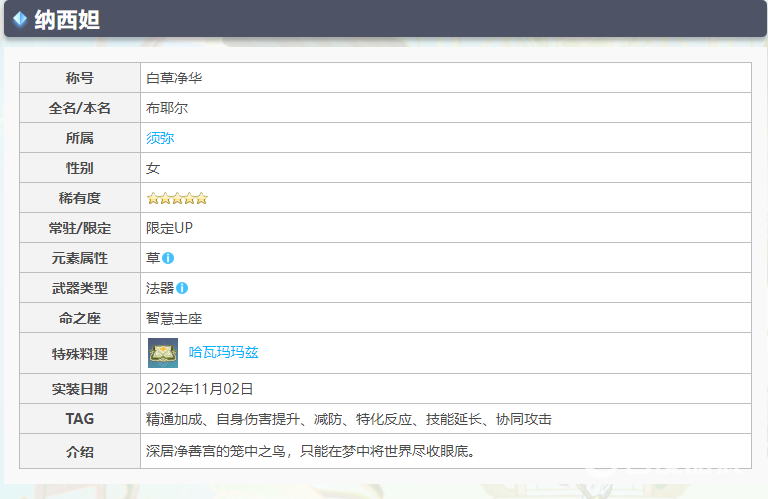Click the 法器 weapon type text
The width and height of the screenshot is (768, 499).
click(x=160, y=288)
